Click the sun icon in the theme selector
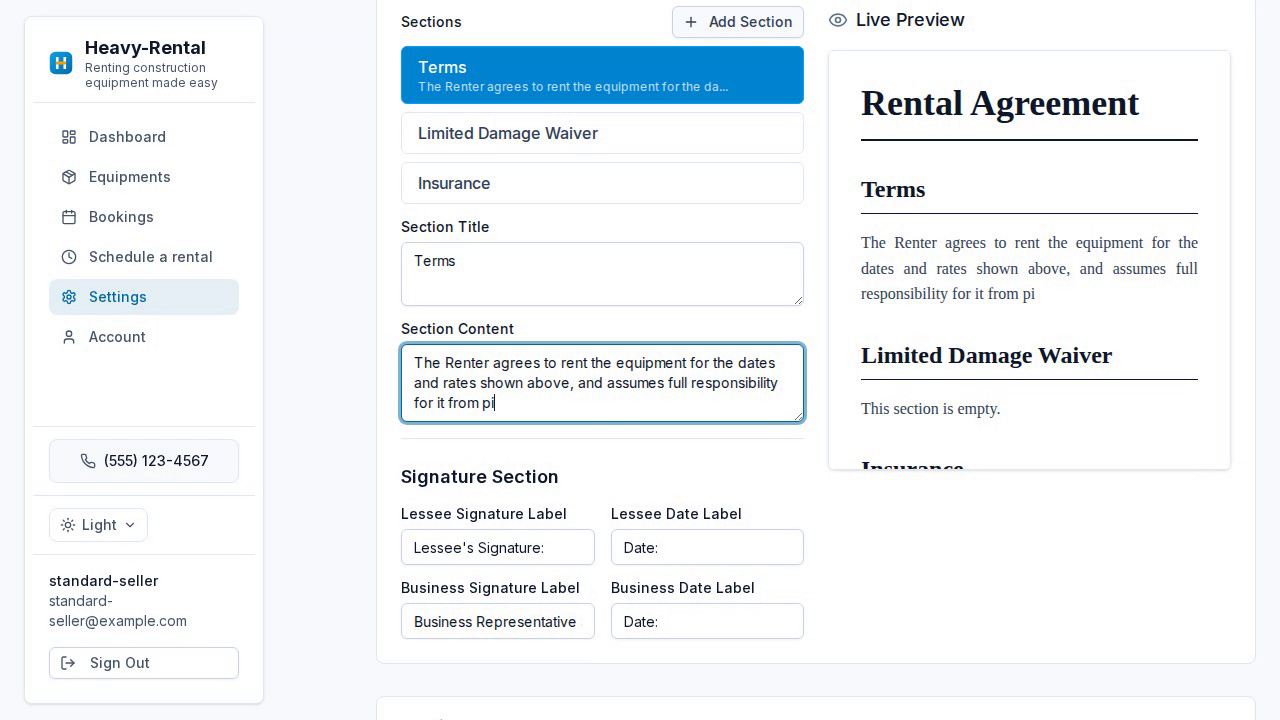1280x720 pixels. click(x=68, y=525)
